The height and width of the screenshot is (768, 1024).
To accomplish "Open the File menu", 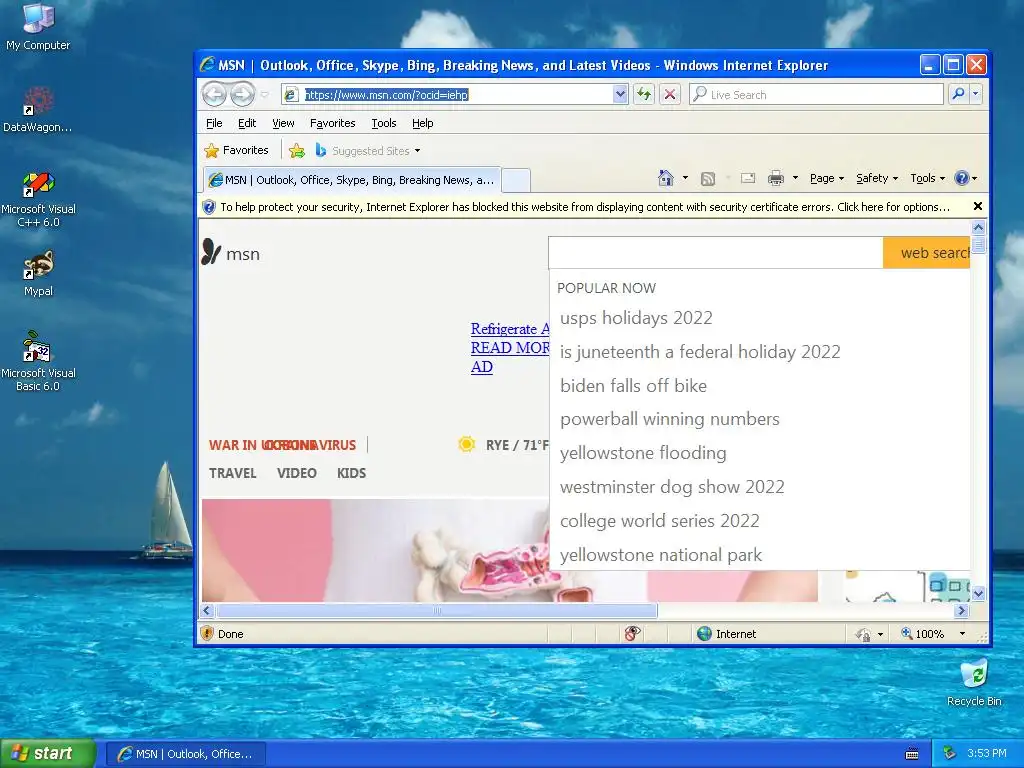I will (x=214, y=123).
